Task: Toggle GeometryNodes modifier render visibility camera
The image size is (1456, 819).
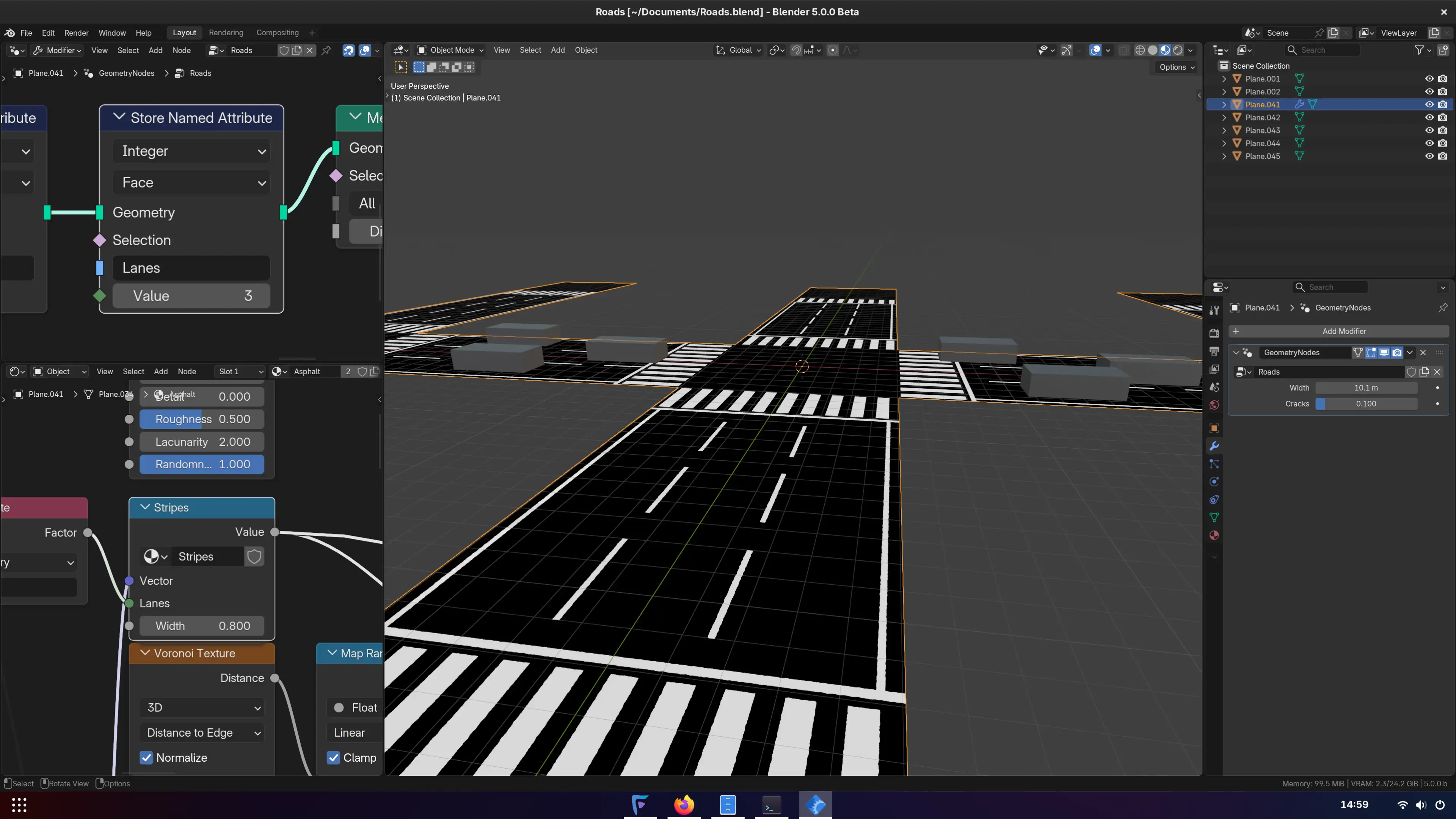Action: tap(1397, 353)
